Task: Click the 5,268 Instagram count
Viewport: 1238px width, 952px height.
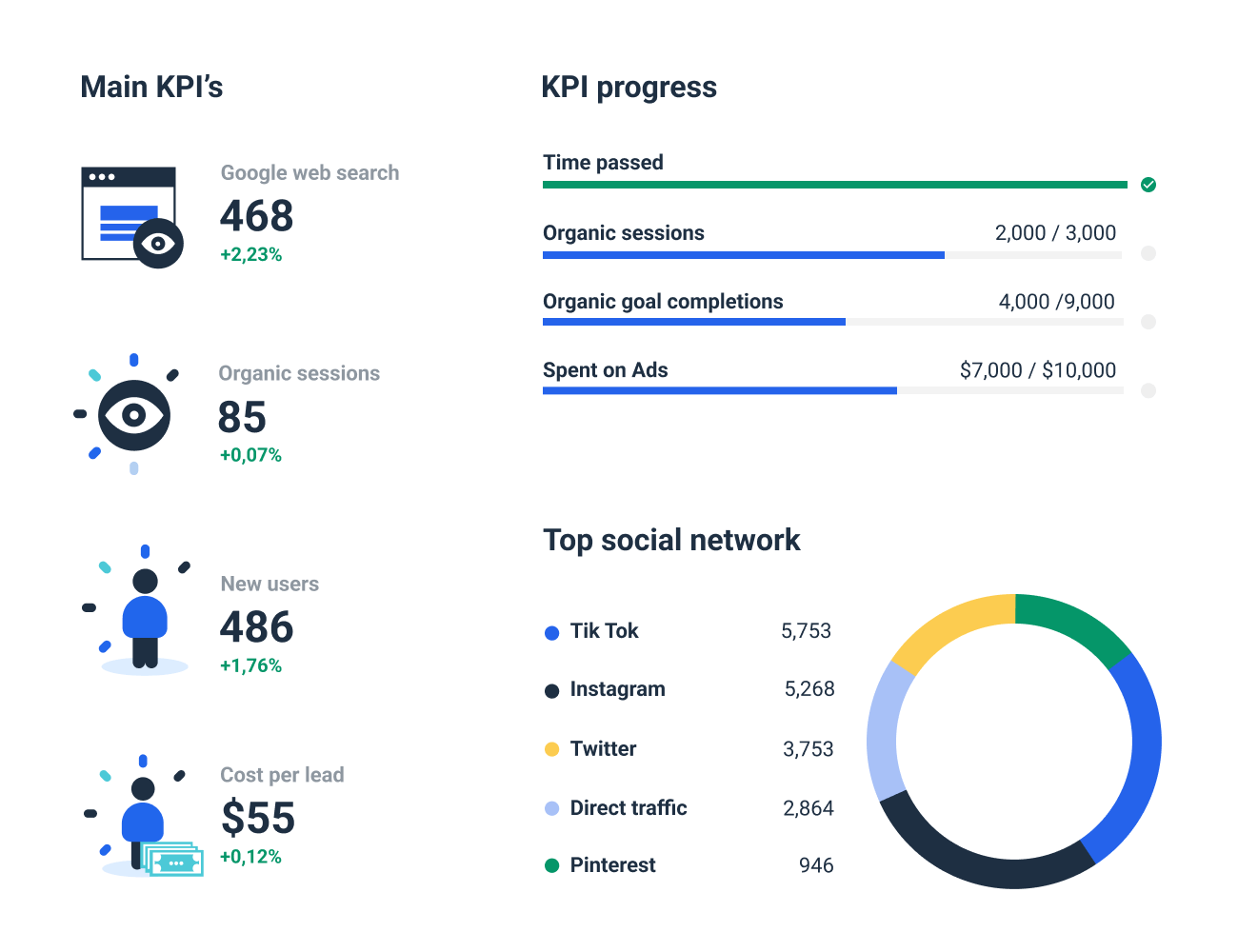Action: pyautogui.click(x=809, y=689)
